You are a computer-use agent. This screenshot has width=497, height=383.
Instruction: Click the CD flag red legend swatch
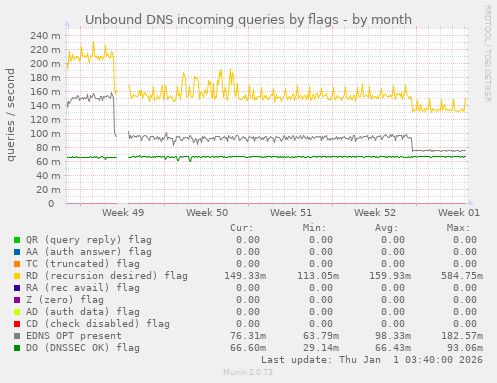click(17, 324)
